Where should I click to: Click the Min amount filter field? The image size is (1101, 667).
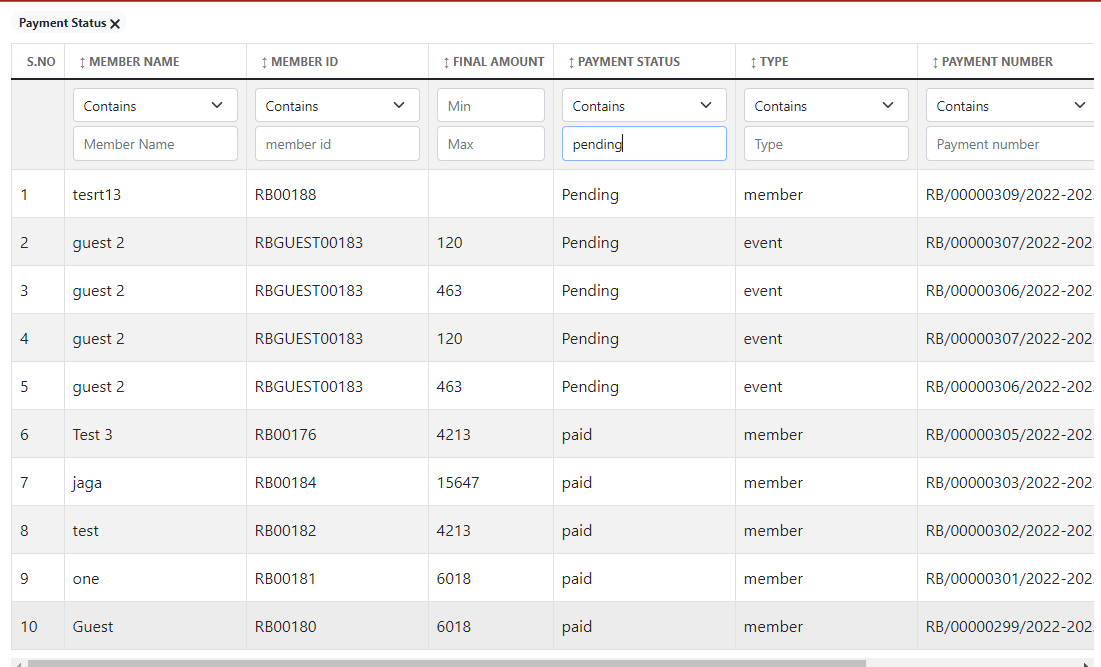tap(490, 104)
